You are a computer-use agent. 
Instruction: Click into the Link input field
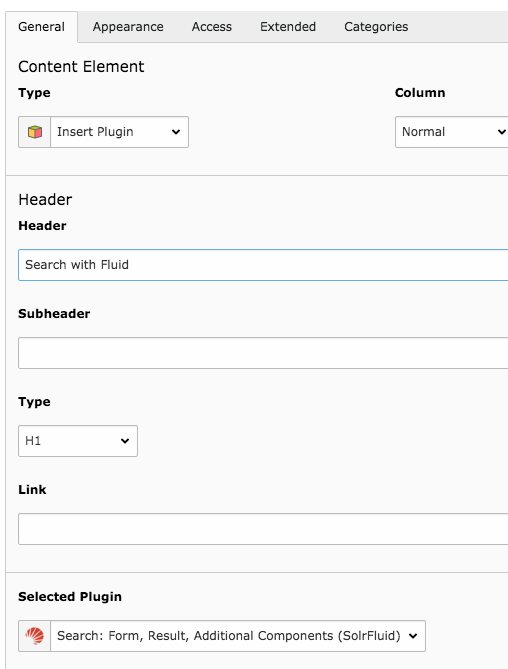click(263, 529)
